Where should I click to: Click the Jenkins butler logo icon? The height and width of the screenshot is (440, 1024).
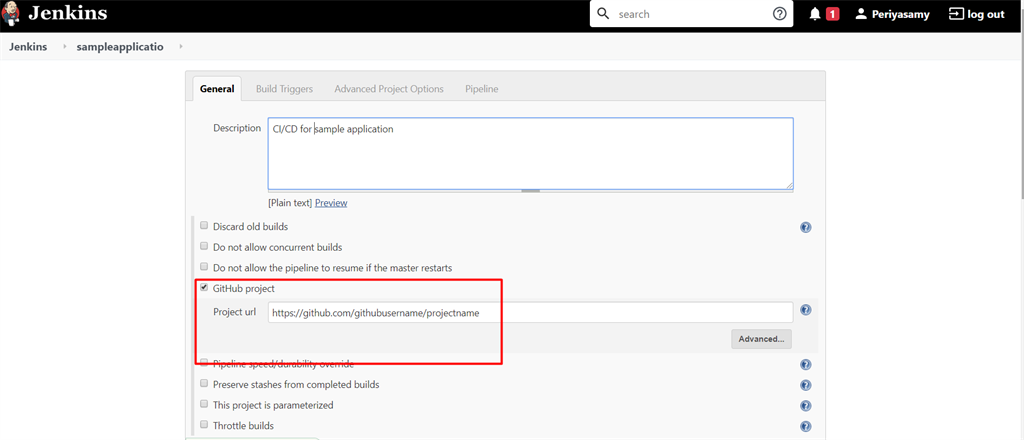pos(10,13)
